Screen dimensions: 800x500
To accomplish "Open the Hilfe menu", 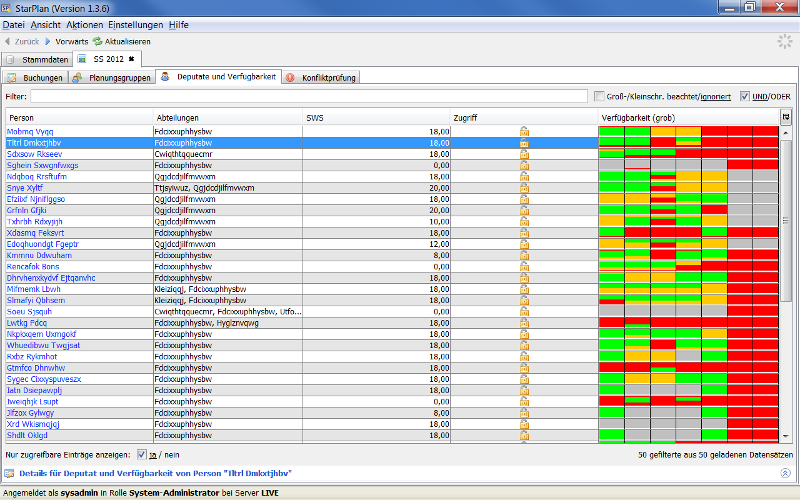I will point(179,24).
